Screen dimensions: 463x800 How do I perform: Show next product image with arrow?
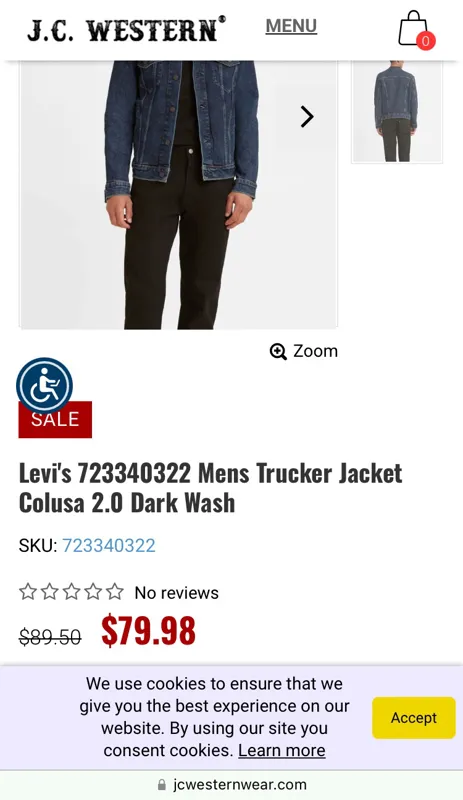307,117
